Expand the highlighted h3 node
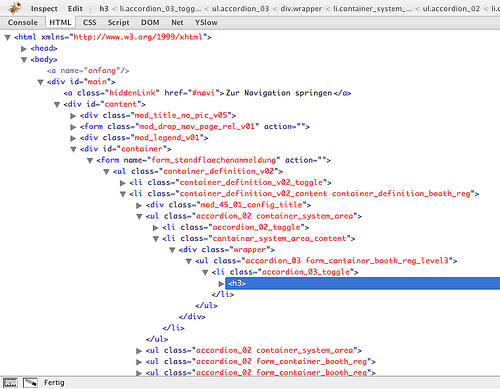The image size is (500, 389). pos(221,284)
